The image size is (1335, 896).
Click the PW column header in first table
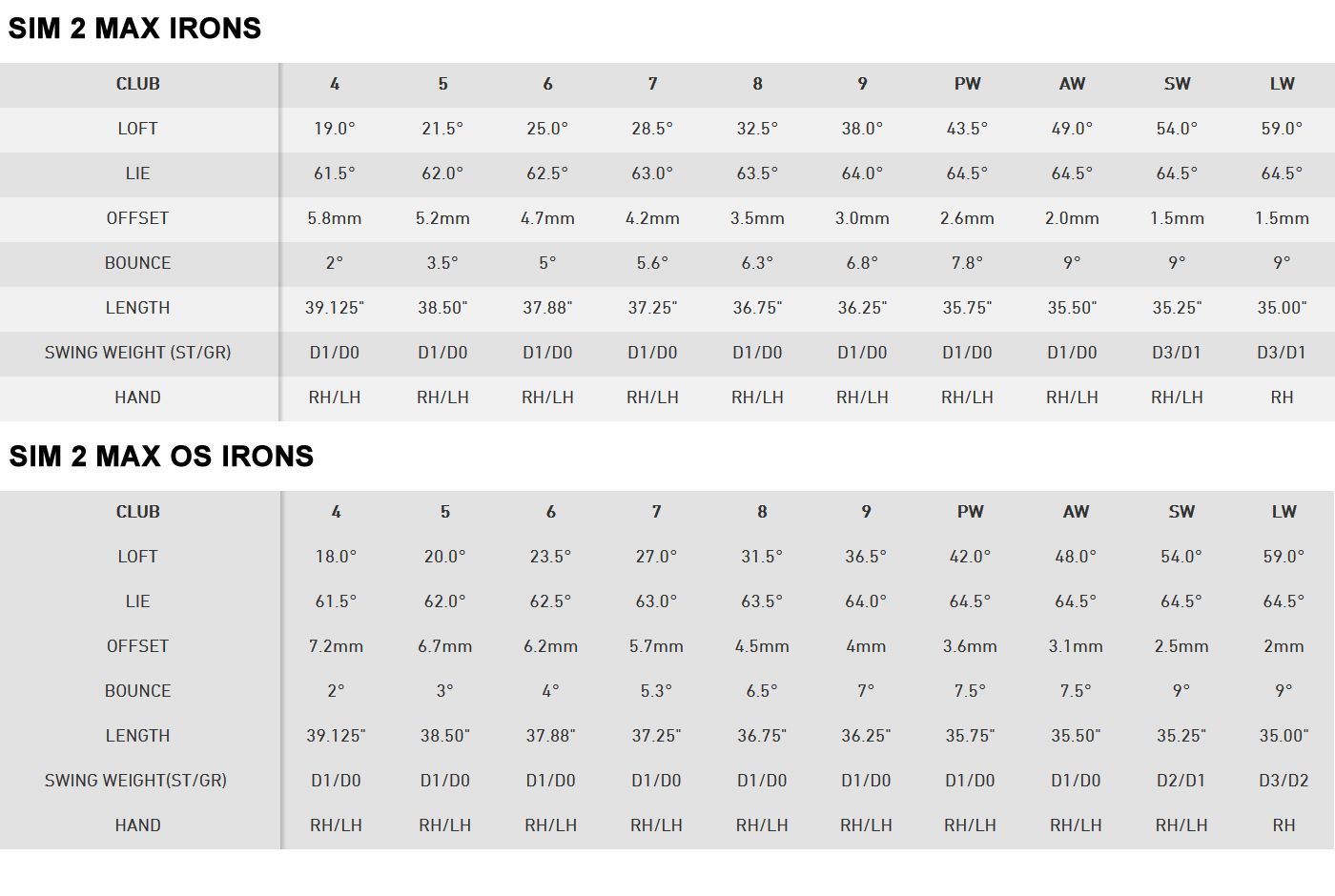coord(967,84)
